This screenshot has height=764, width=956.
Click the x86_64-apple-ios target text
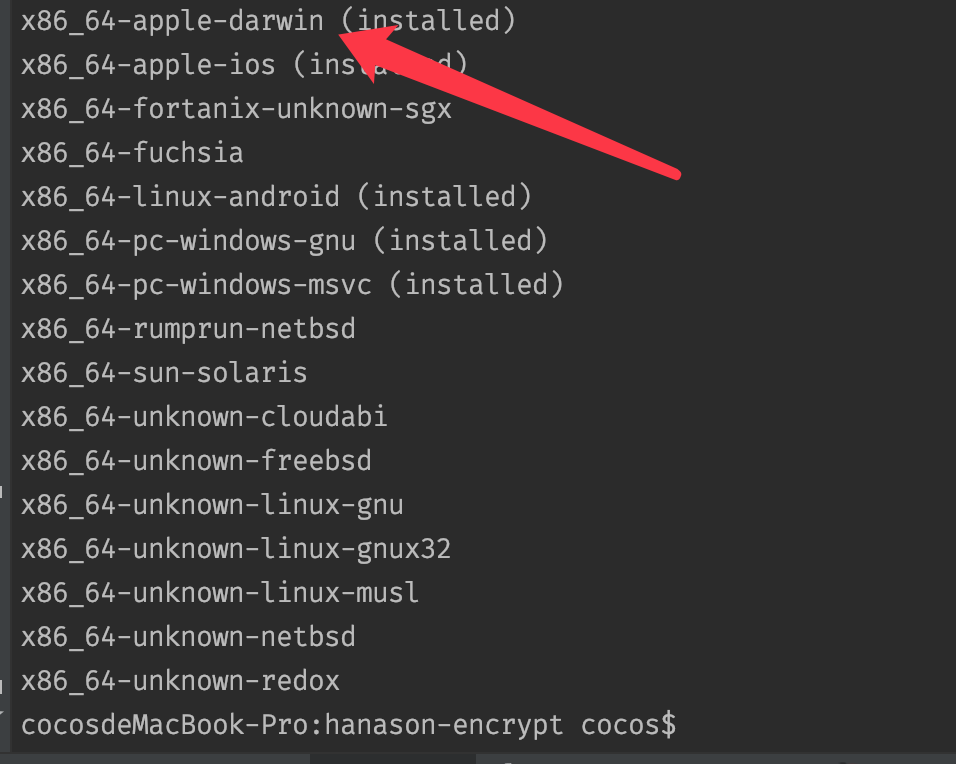click(x=148, y=64)
